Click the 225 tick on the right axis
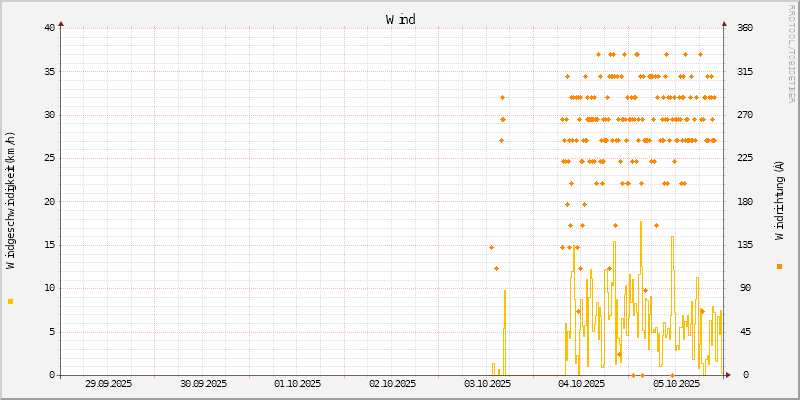Viewport: 800px width, 400px height. tap(745, 158)
